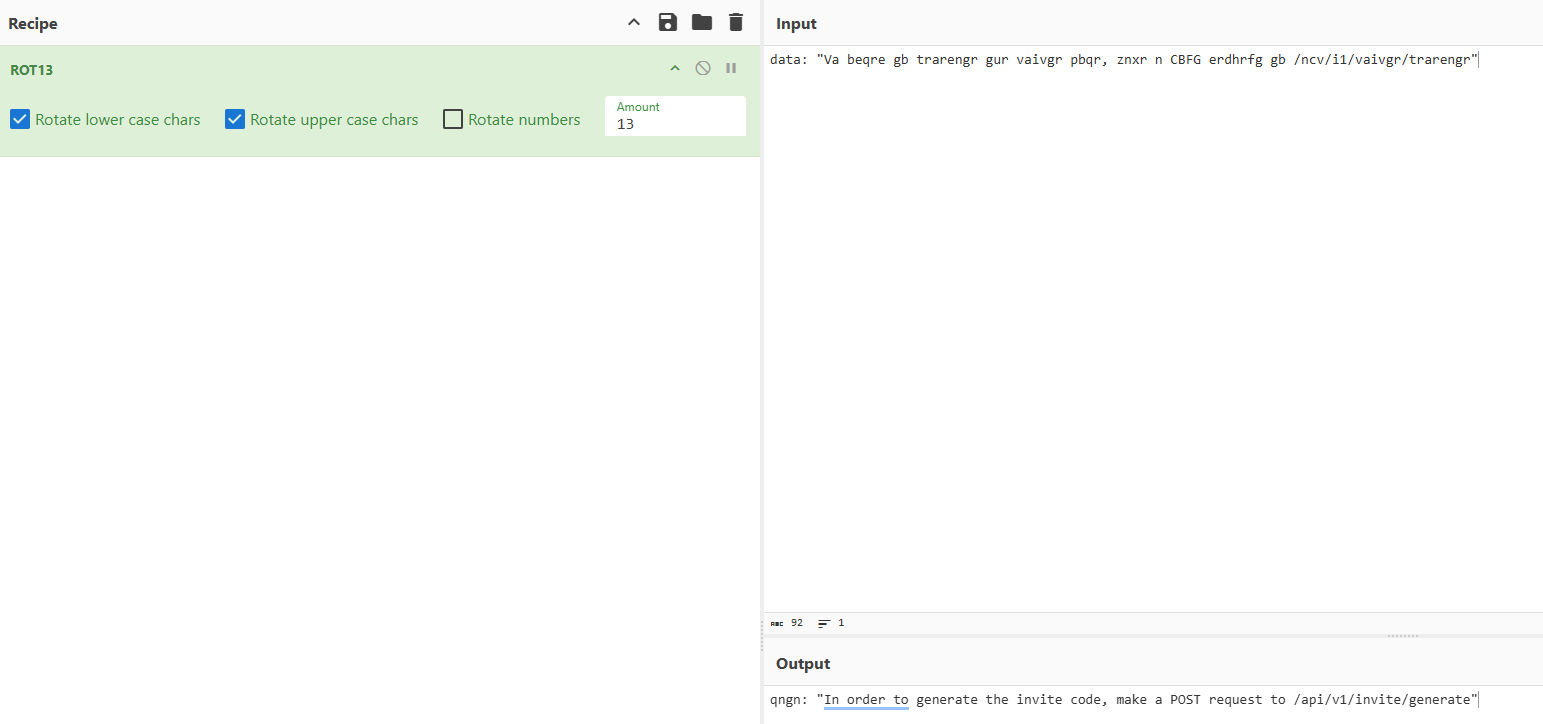Select the ROT13 operation title
This screenshot has height=724, width=1543.
point(31,70)
